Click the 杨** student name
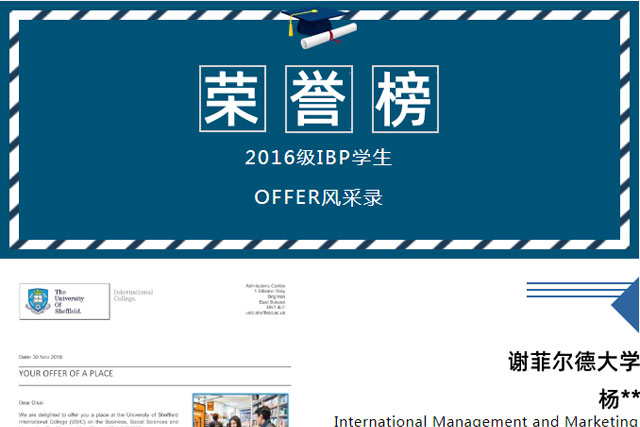This screenshot has height=427, width=640. point(619,399)
